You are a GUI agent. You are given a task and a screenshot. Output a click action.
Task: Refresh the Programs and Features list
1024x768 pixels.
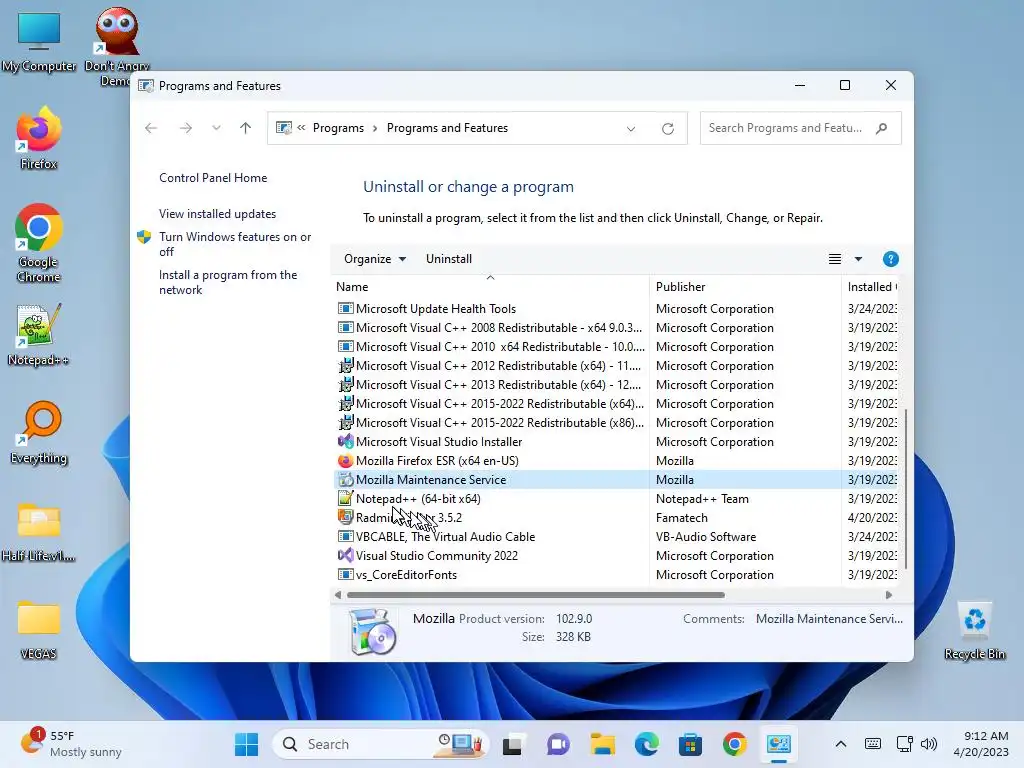pos(667,129)
